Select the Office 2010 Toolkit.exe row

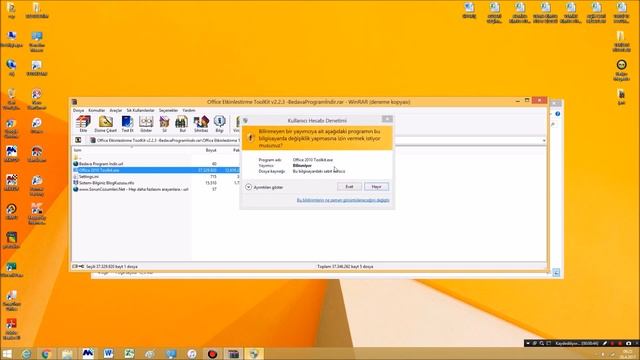click(x=156, y=170)
